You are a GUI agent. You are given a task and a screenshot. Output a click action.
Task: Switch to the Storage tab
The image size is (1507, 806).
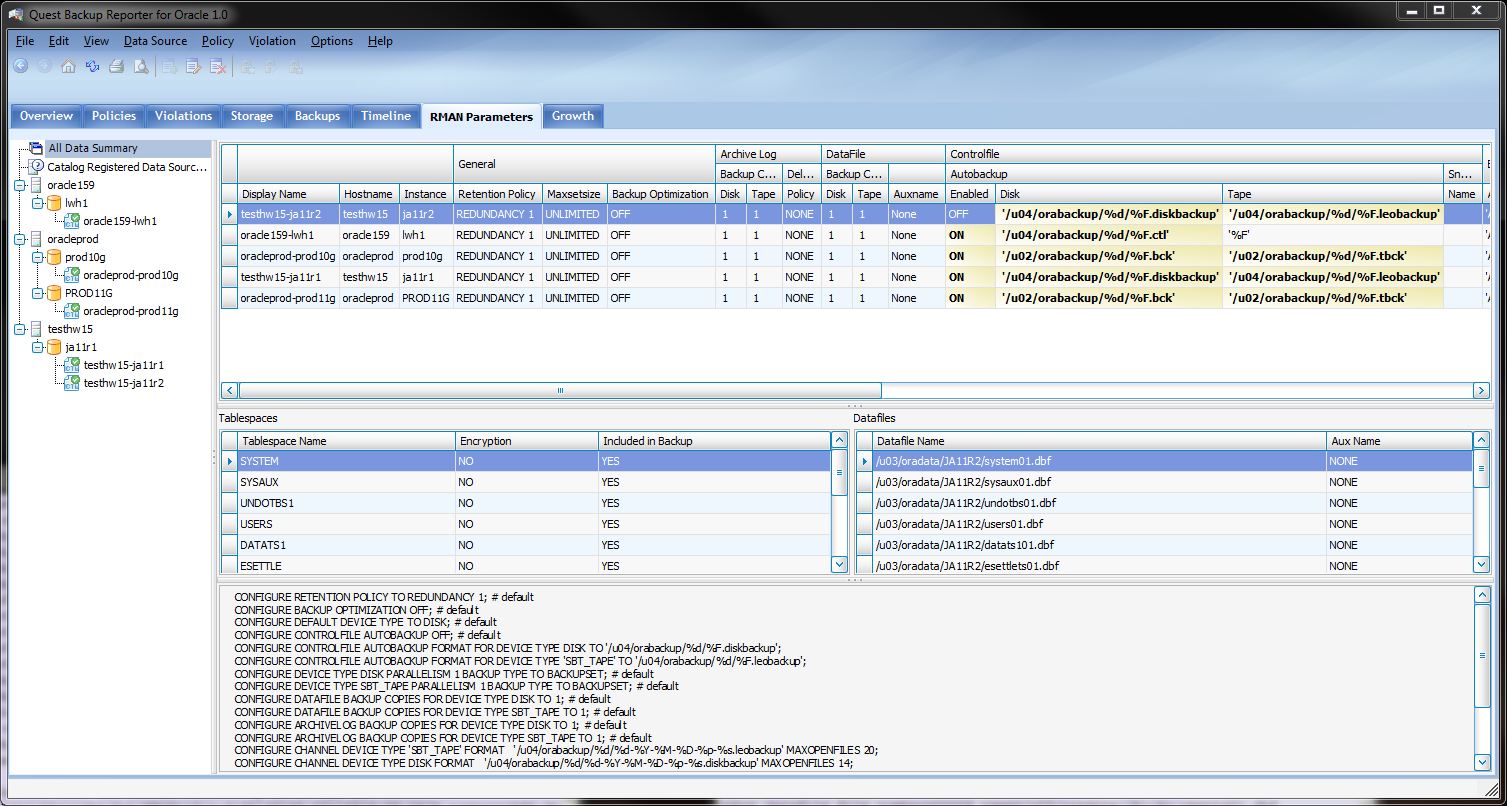252,116
